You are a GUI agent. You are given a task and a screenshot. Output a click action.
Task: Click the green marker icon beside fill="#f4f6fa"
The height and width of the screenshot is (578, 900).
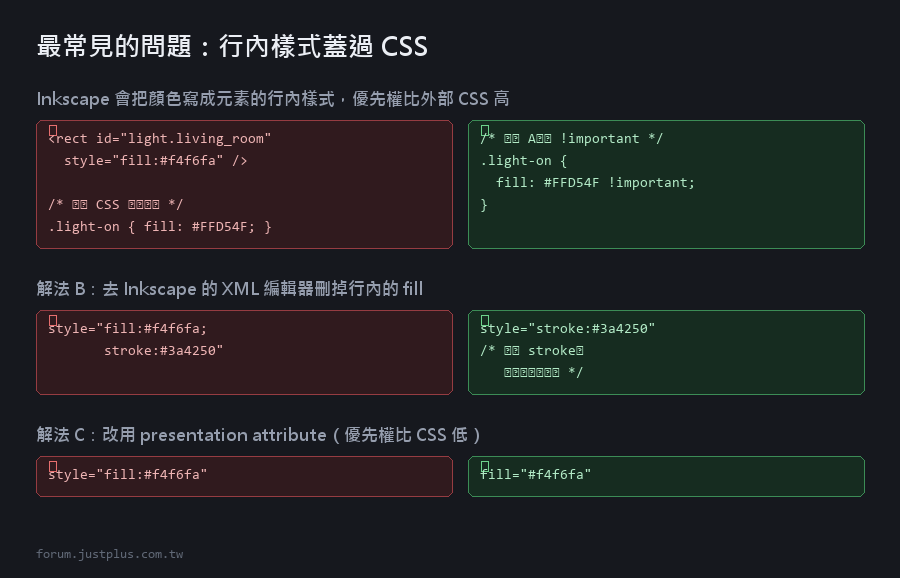(x=485, y=466)
